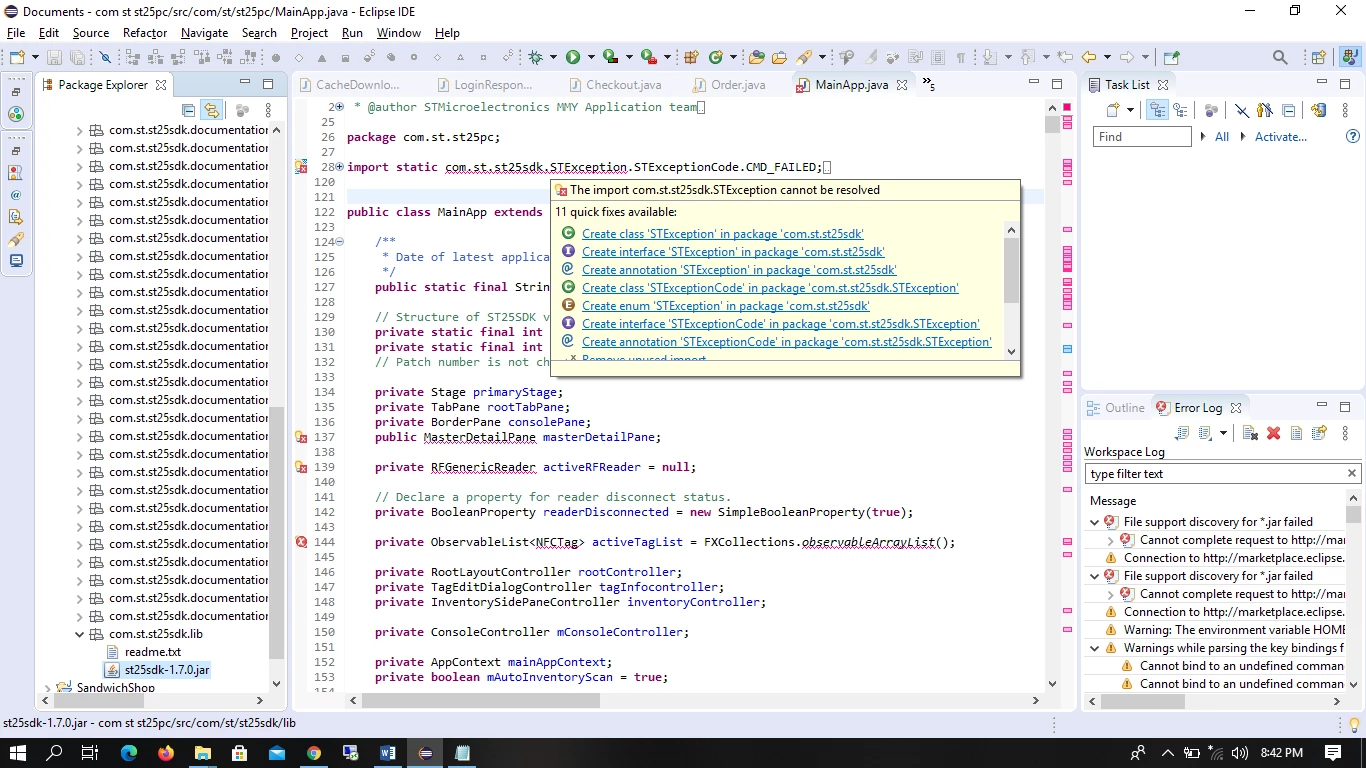Viewport: 1366px width, 768px height.
Task: Toggle Link with Editor in Package Explorer
Action: (211, 111)
